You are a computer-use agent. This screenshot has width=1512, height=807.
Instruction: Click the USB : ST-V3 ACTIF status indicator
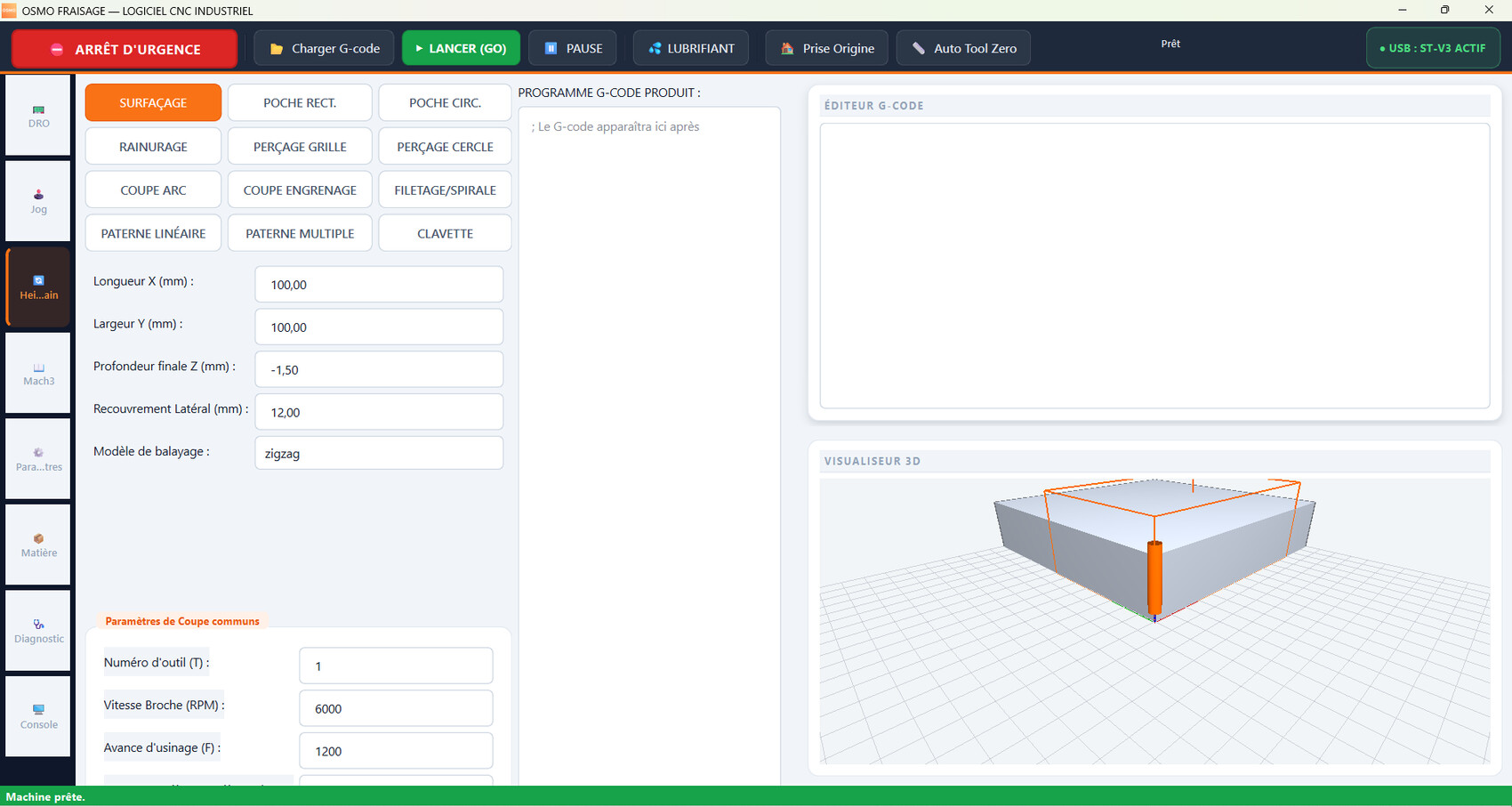pos(1433,48)
